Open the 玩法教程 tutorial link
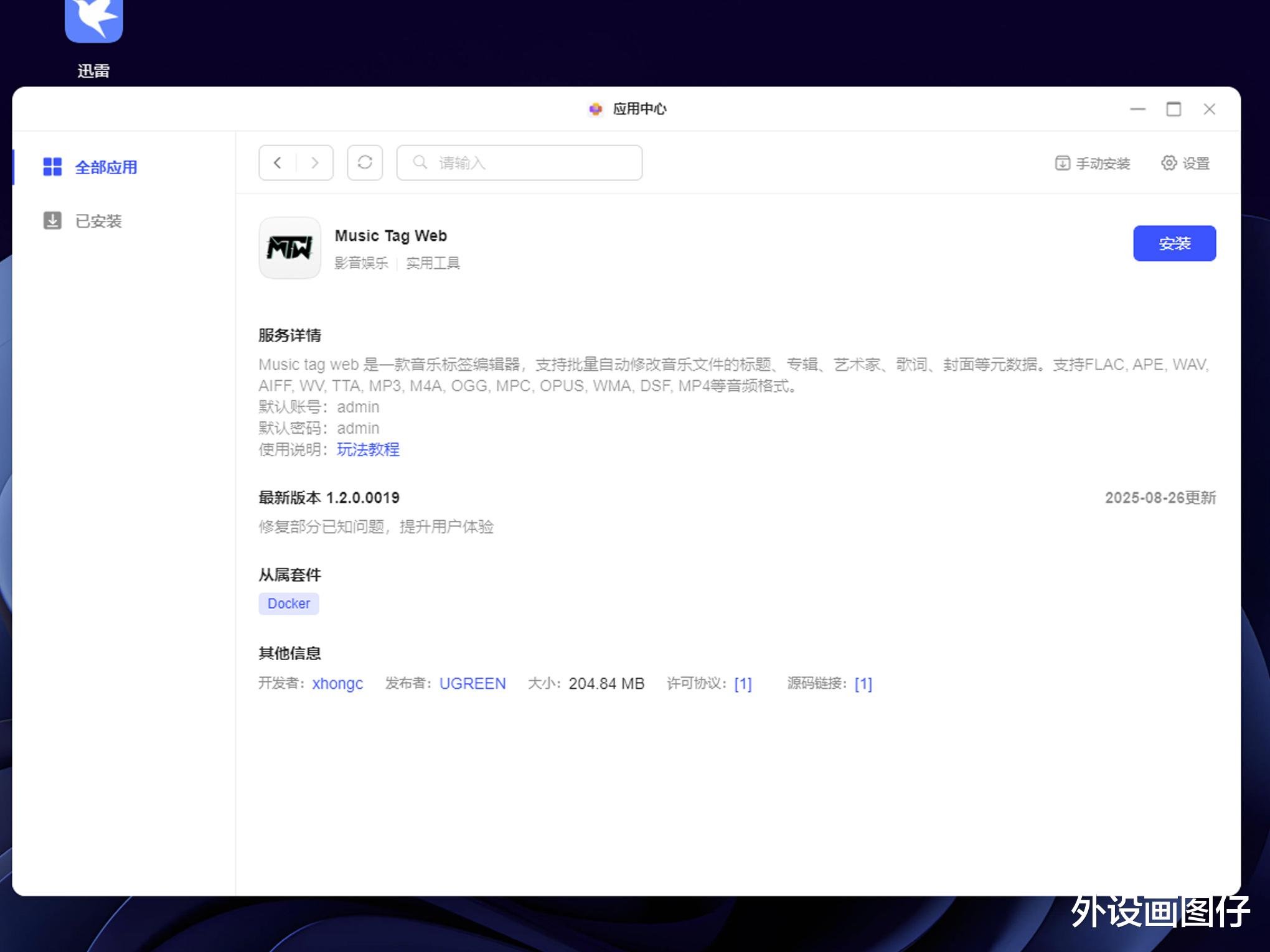The image size is (1270, 952). click(368, 449)
